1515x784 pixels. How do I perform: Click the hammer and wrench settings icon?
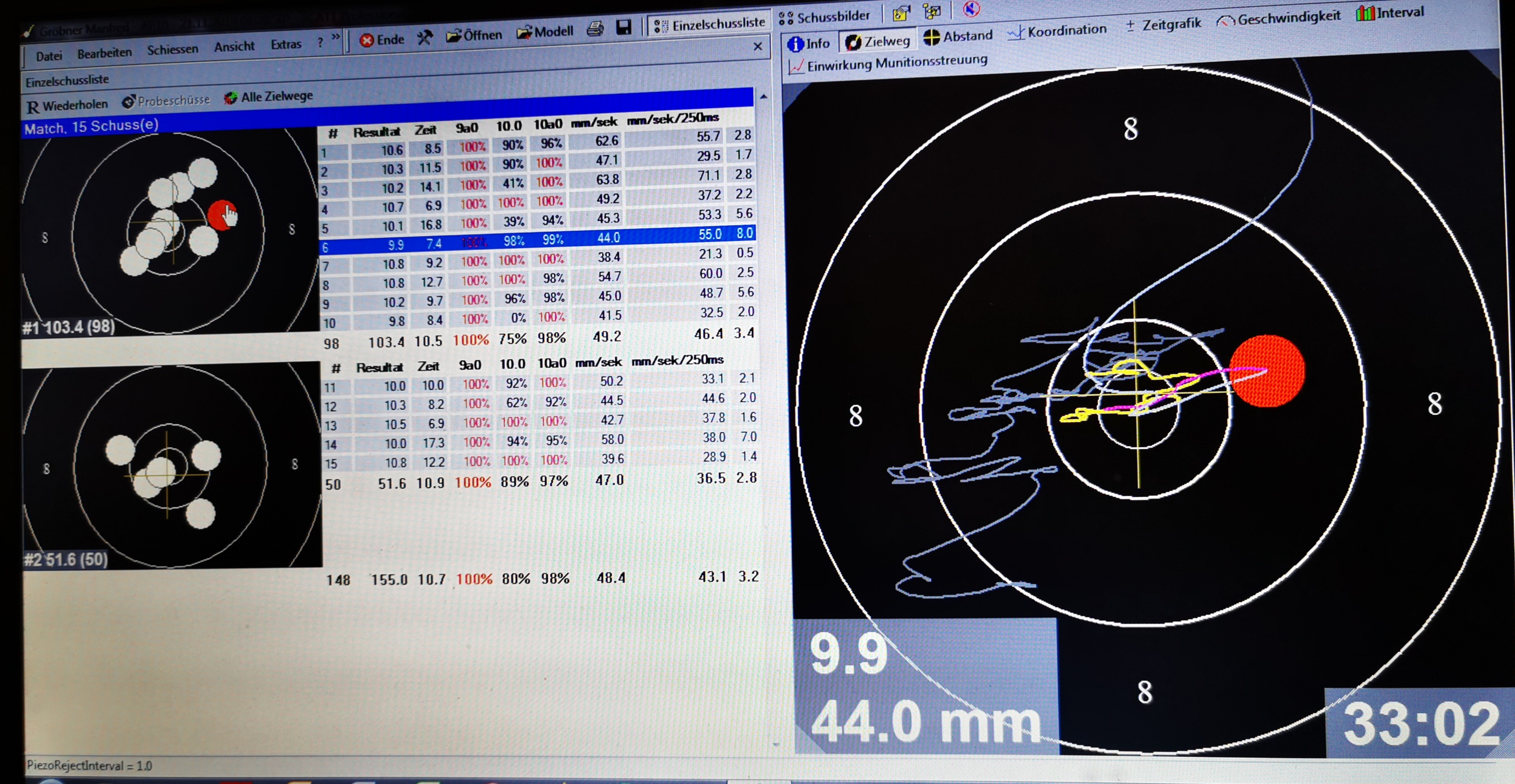pos(425,38)
